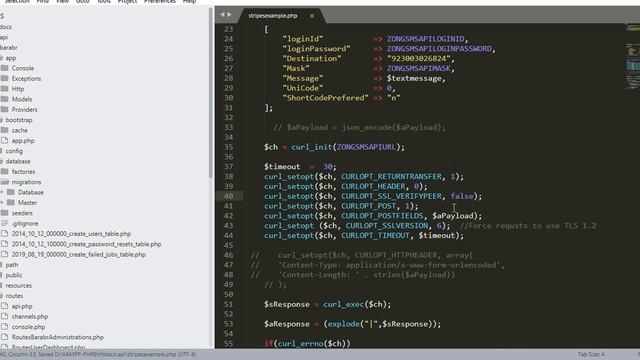Expand the Master subfolder under migrations
Viewport: 640px width, 360px height.
(2, 202)
